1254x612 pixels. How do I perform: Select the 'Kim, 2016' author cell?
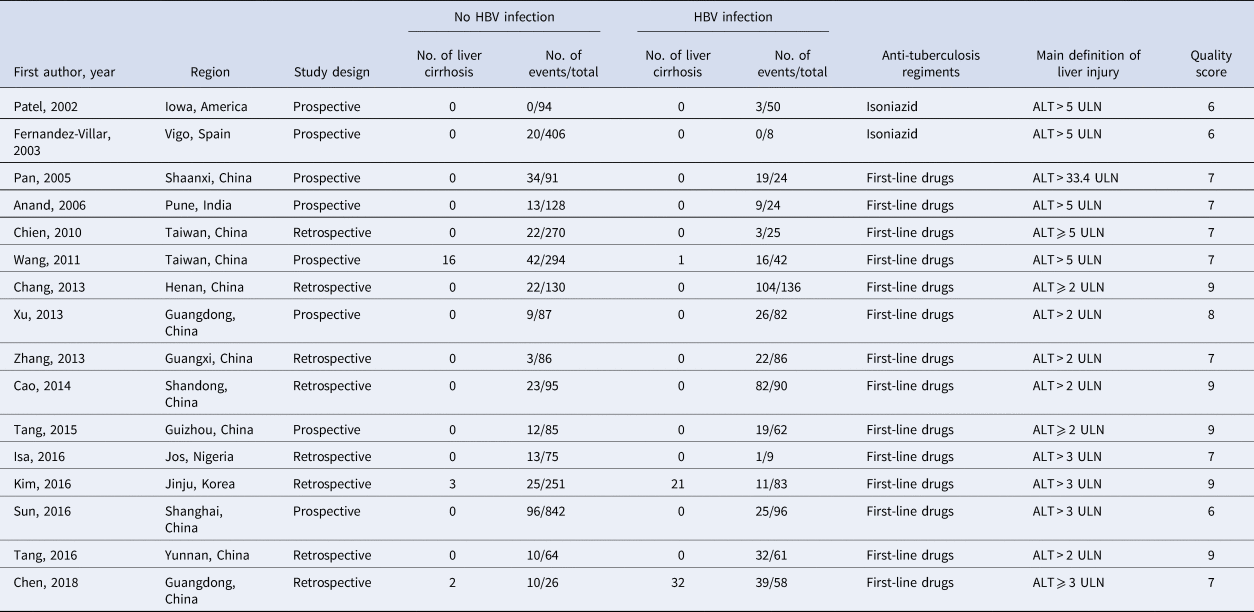[43, 483]
